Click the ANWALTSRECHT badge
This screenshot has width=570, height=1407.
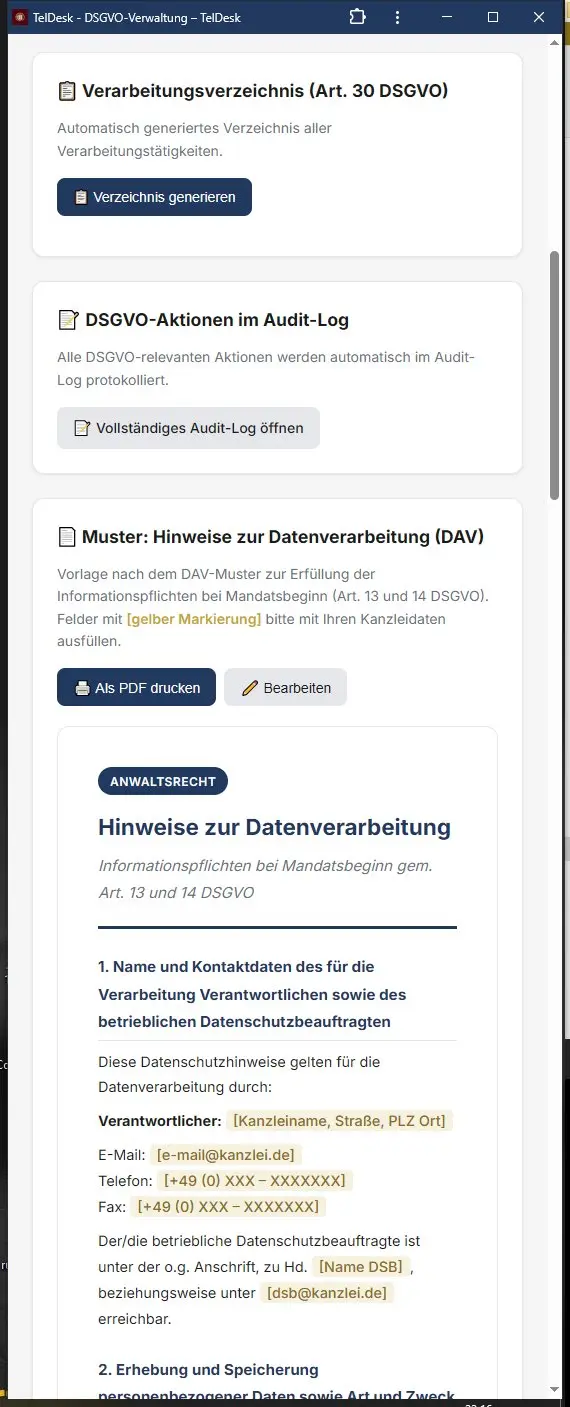[x=163, y=781]
